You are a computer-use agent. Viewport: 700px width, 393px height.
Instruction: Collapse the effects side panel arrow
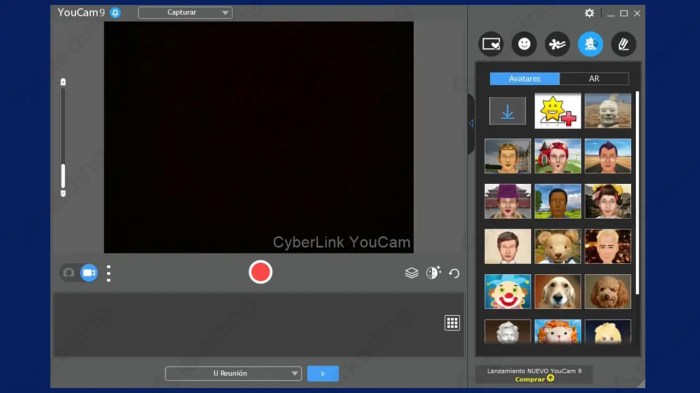pos(471,124)
